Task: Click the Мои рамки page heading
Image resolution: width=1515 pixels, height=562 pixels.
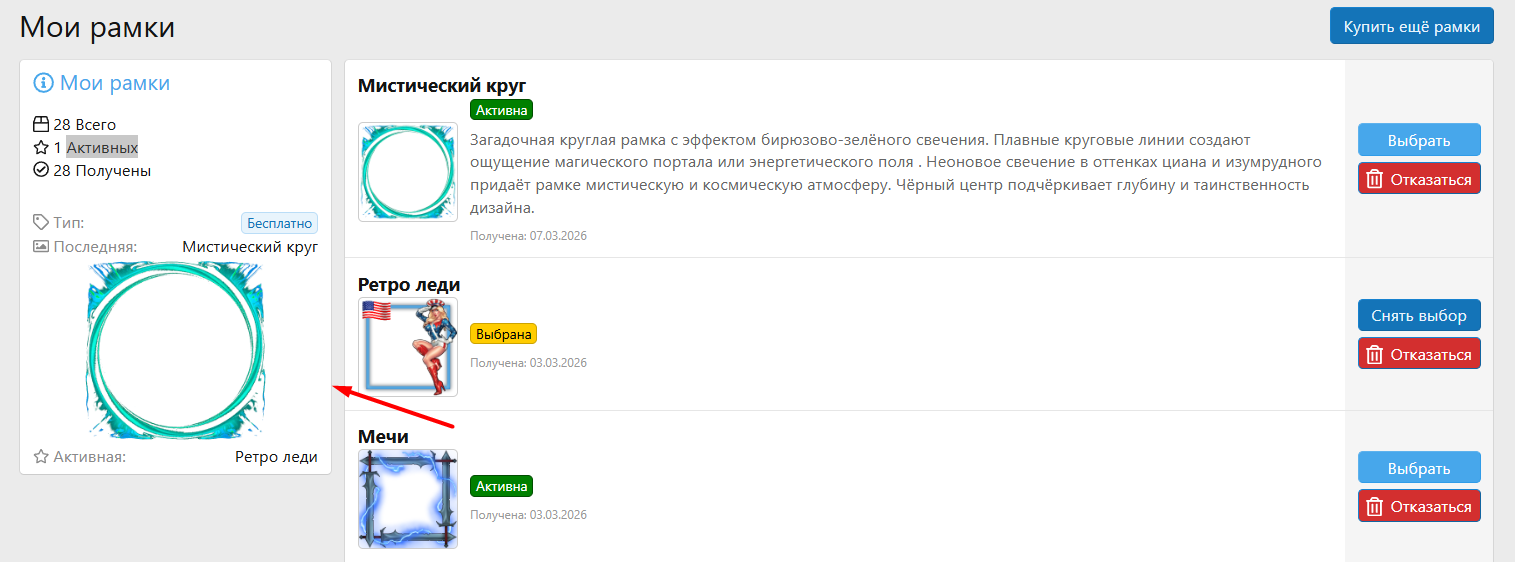Action: (98, 27)
